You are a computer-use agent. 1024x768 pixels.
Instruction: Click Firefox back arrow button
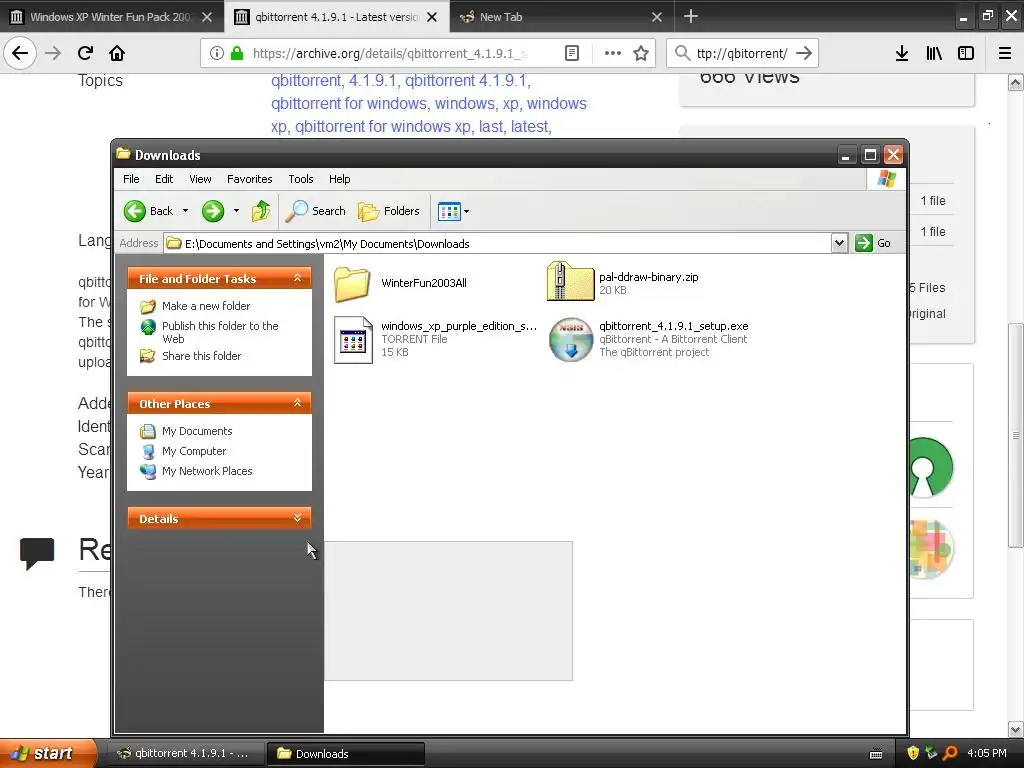20,53
